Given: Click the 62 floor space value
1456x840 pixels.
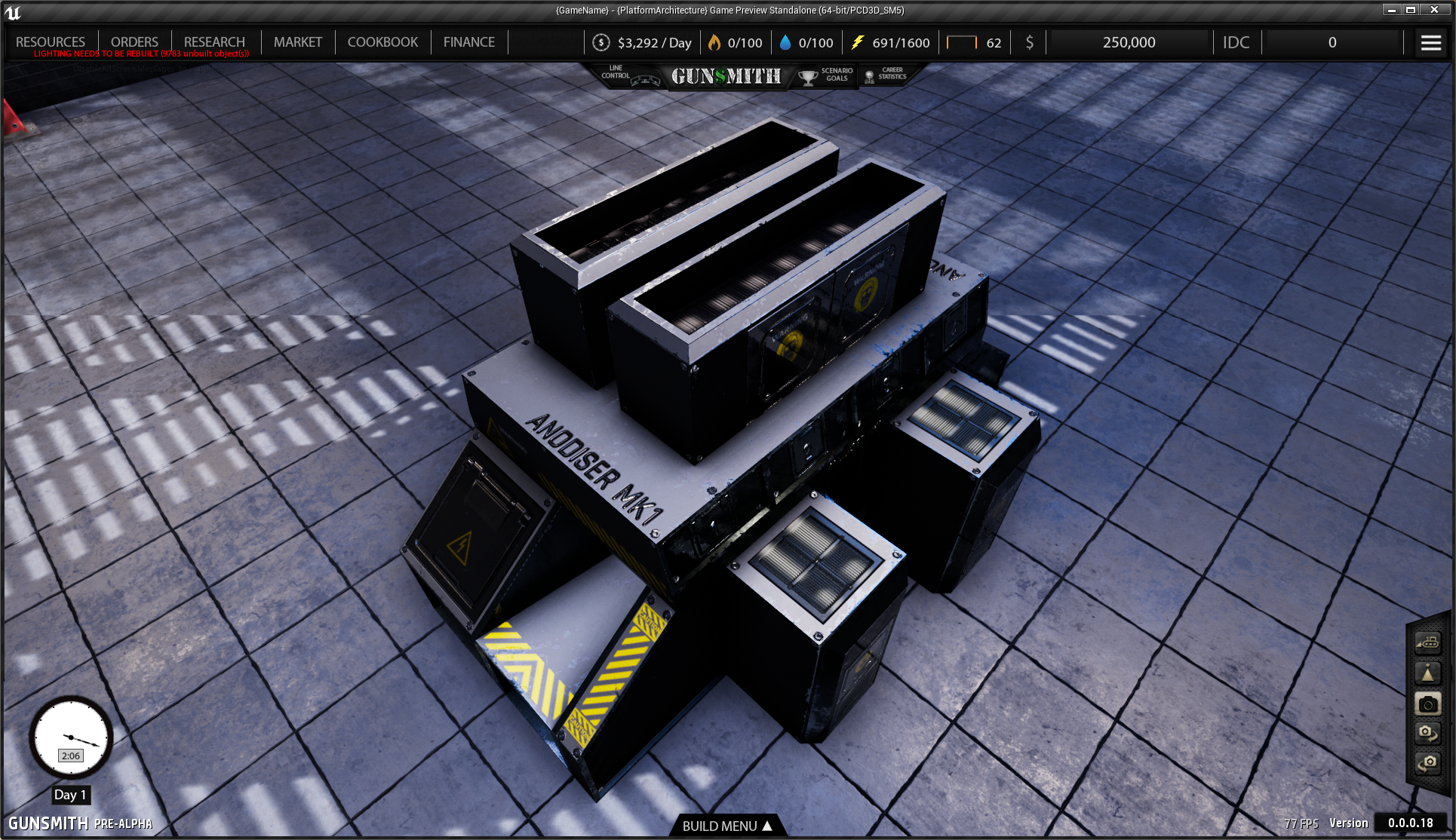Looking at the screenshot, I should (x=994, y=43).
